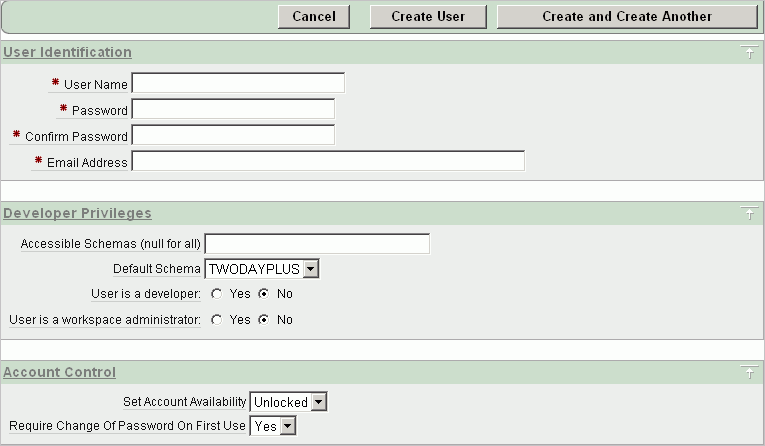This screenshot has height=446, width=765.
Task: Expand Require Change Of Password dropdown
Action: coord(274,426)
